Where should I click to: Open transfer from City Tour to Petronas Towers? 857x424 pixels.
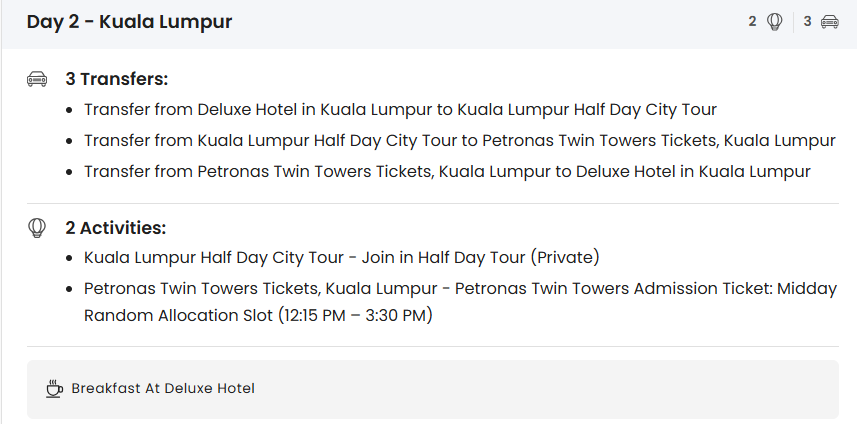pyautogui.click(x=459, y=140)
